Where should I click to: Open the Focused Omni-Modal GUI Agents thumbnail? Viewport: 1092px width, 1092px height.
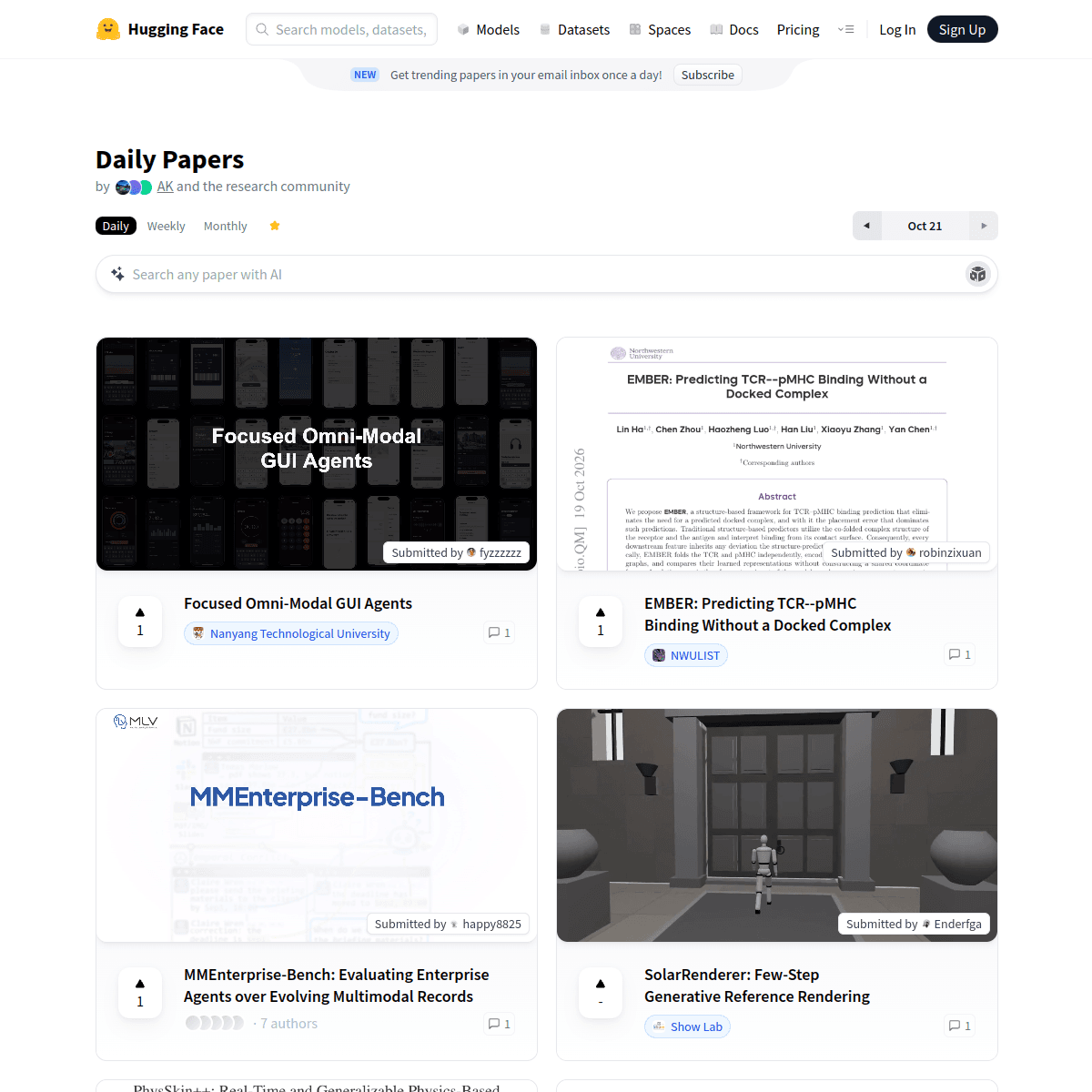[317, 454]
